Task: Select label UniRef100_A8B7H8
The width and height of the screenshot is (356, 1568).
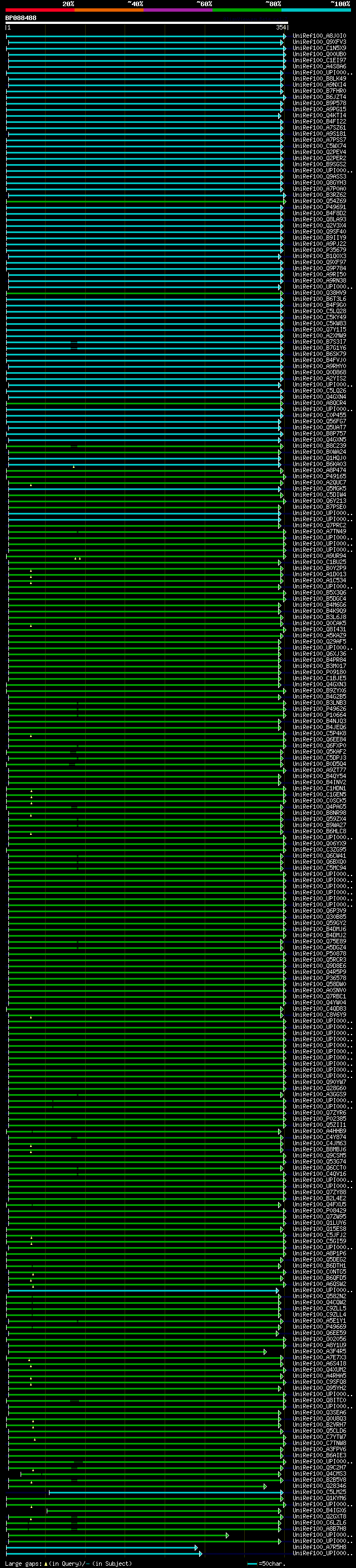Action: pyautogui.click(x=319, y=1529)
